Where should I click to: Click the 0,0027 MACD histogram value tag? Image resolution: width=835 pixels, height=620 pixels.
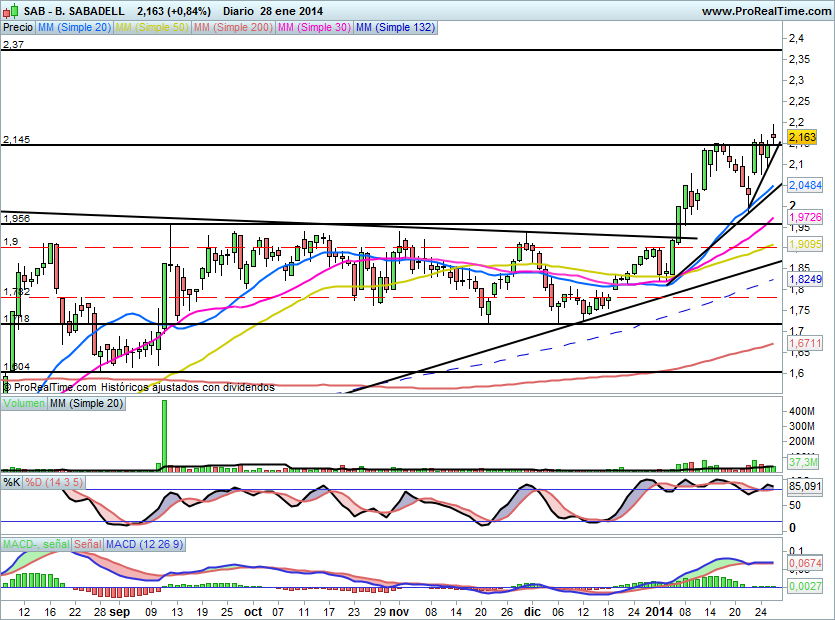pyautogui.click(x=805, y=586)
